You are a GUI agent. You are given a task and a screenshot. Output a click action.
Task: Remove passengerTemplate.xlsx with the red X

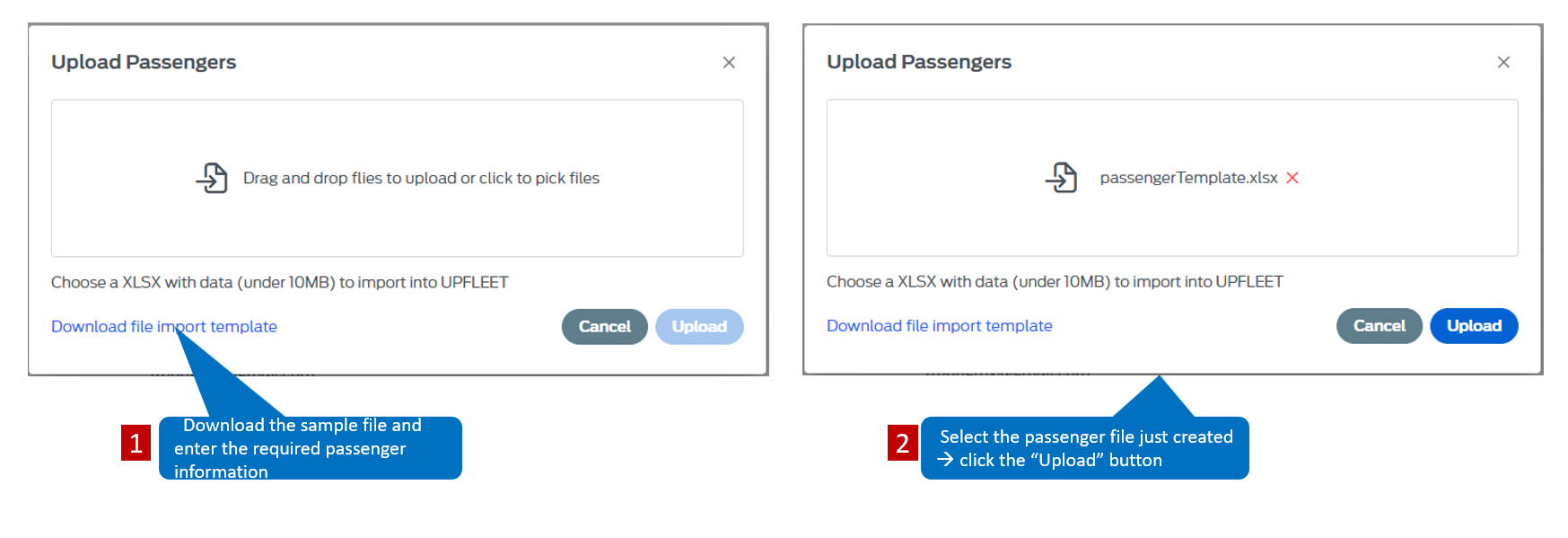[1292, 178]
